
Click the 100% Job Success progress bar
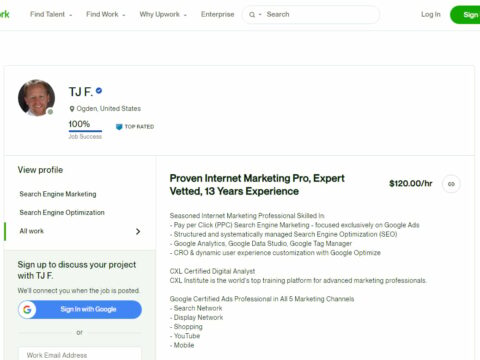85,131
